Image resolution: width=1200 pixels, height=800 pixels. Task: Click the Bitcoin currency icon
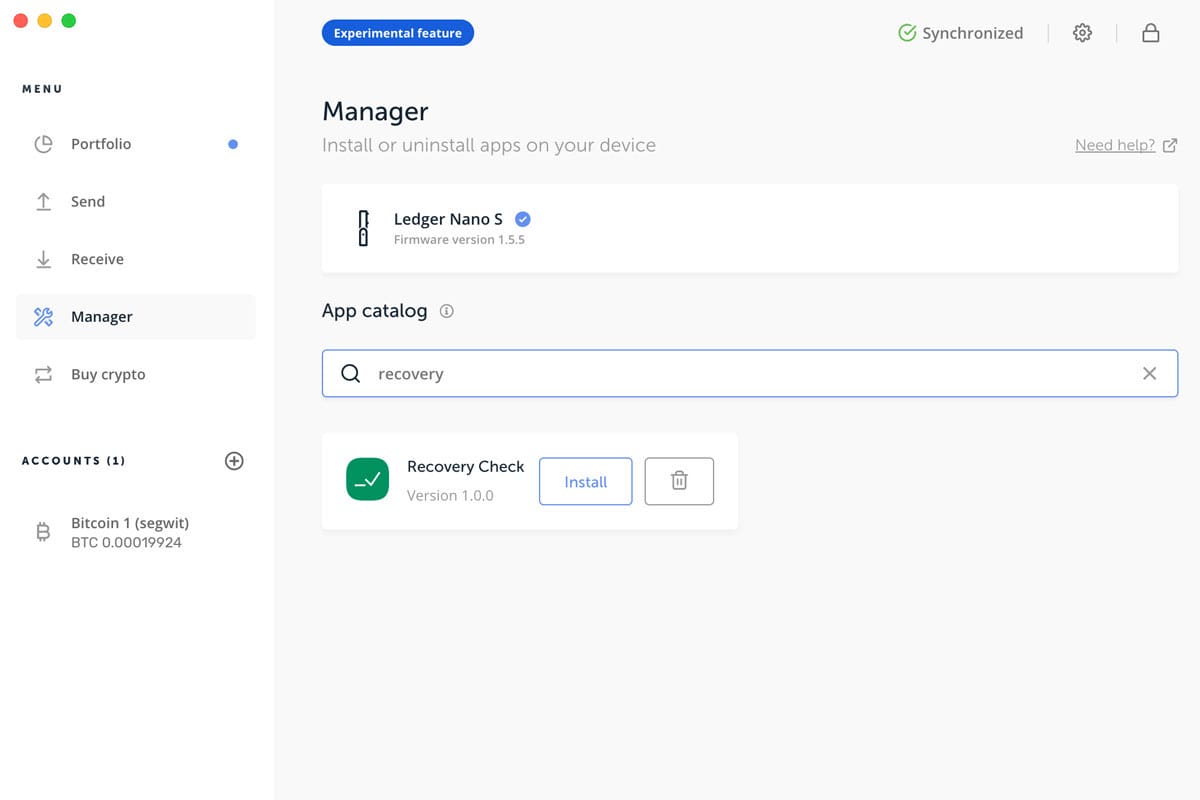[43, 532]
